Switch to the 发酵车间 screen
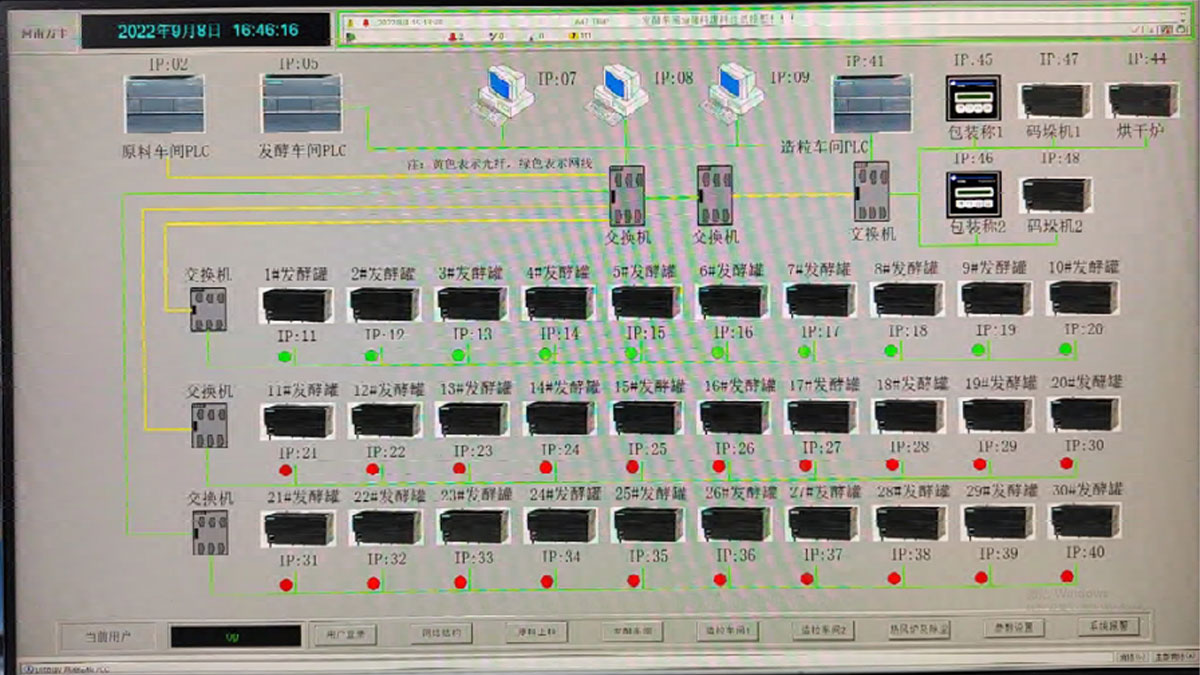Screen dimensions: 1200x675 [x=632, y=632]
